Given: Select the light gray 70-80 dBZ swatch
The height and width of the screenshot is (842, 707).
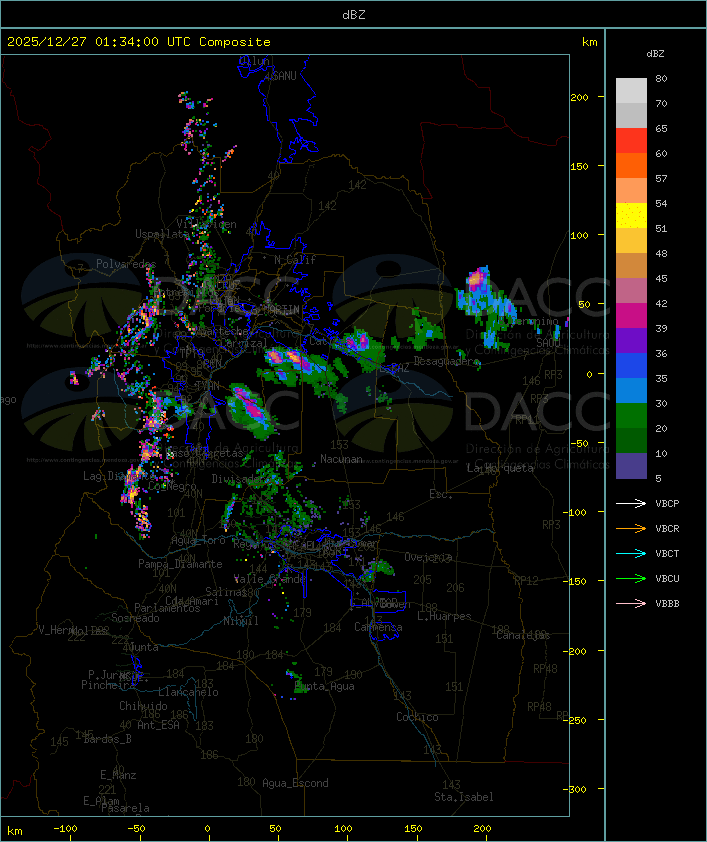Looking at the screenshot, I should click(x=631, y=90).
